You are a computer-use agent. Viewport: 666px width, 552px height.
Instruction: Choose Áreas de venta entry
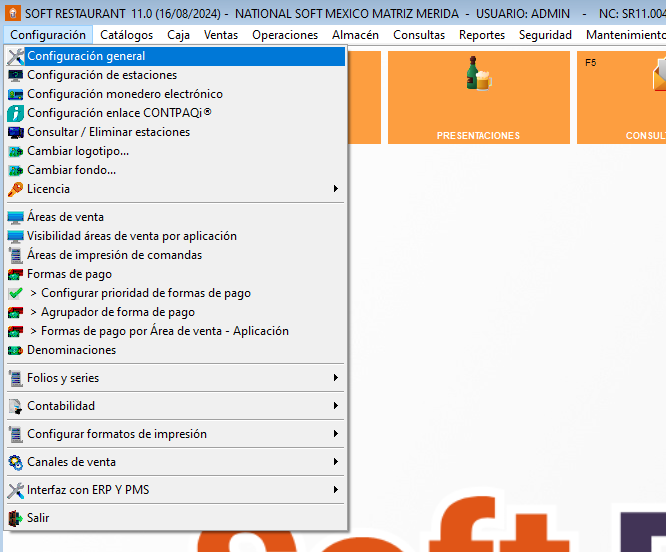click(x=176, y=217)
